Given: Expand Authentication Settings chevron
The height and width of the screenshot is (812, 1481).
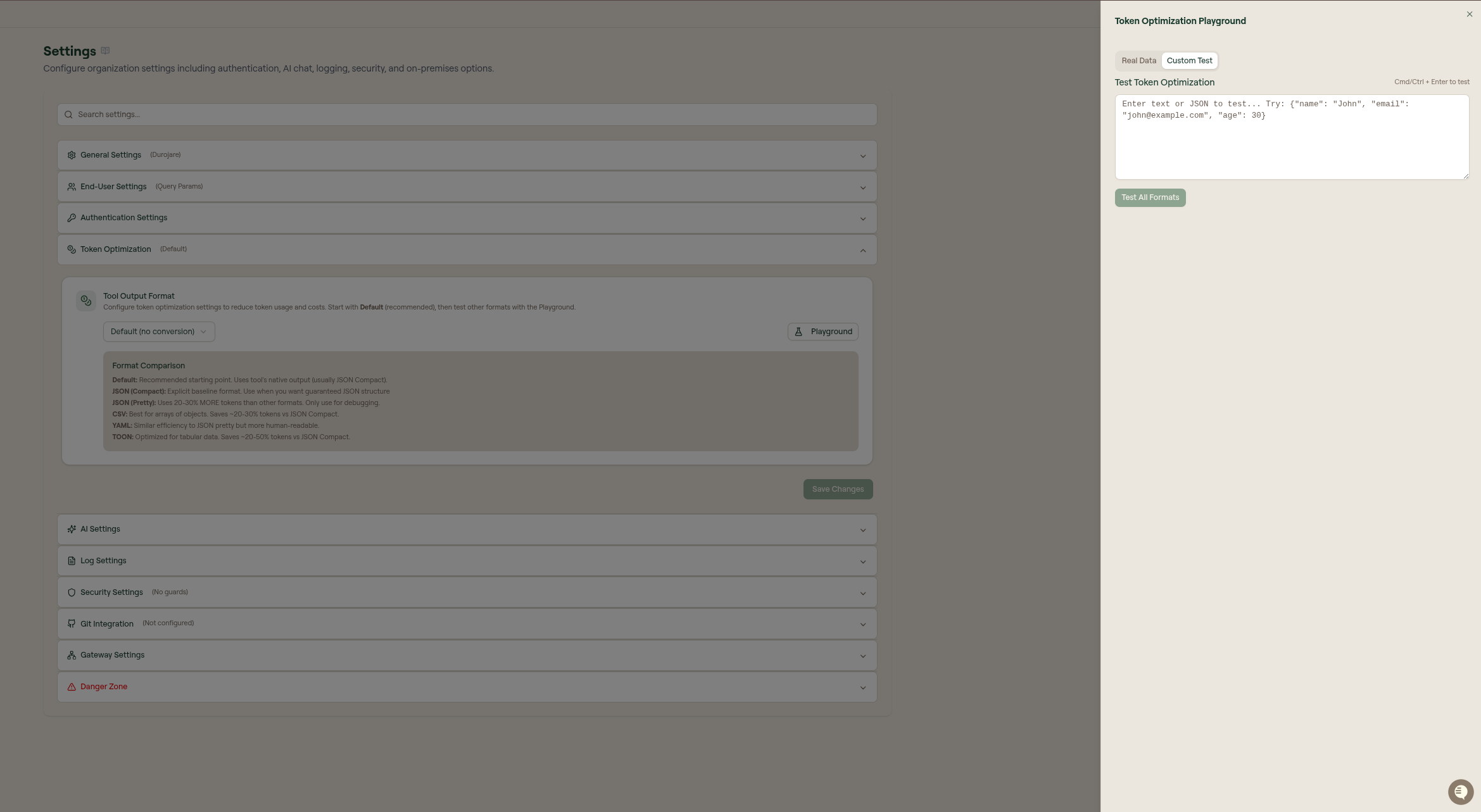Looking at the screenshot, I should pos(862,218).
